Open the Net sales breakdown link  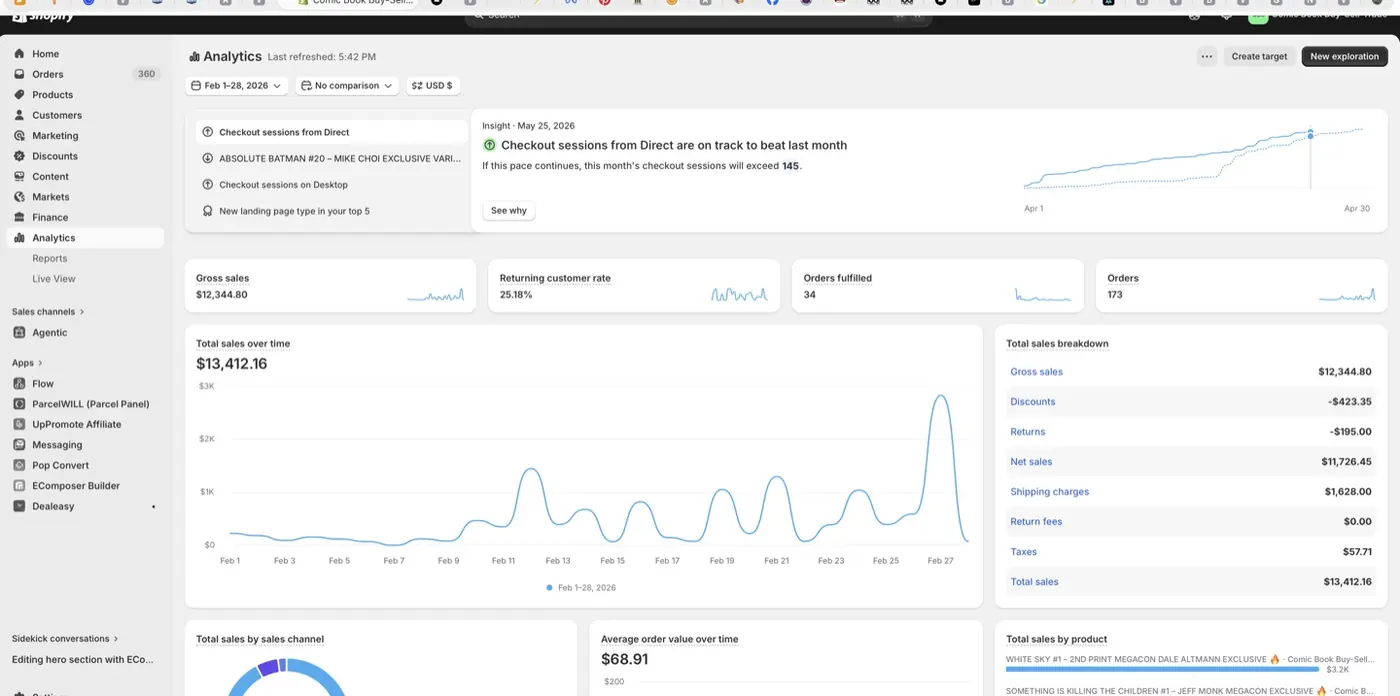(x=1031, y=462)
